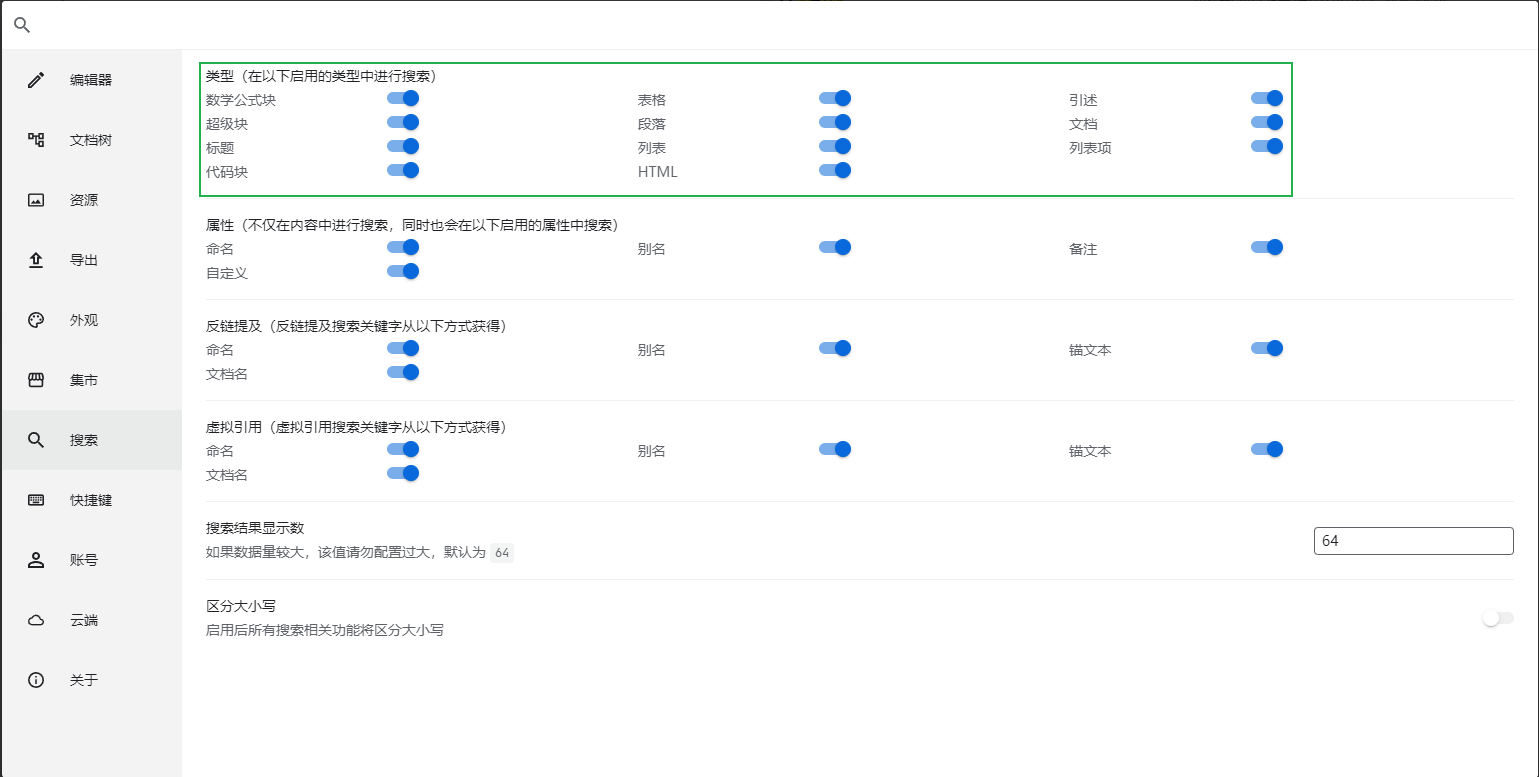Toggle 命名 under the 属性 section

tap(403, 247)
